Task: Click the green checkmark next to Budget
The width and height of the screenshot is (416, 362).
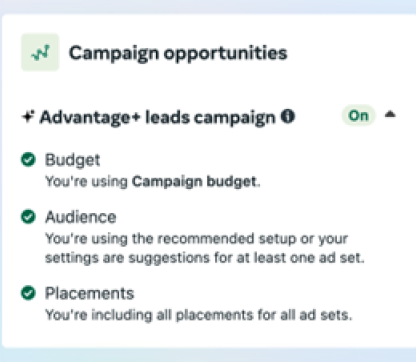Action: tap(28, 159)
